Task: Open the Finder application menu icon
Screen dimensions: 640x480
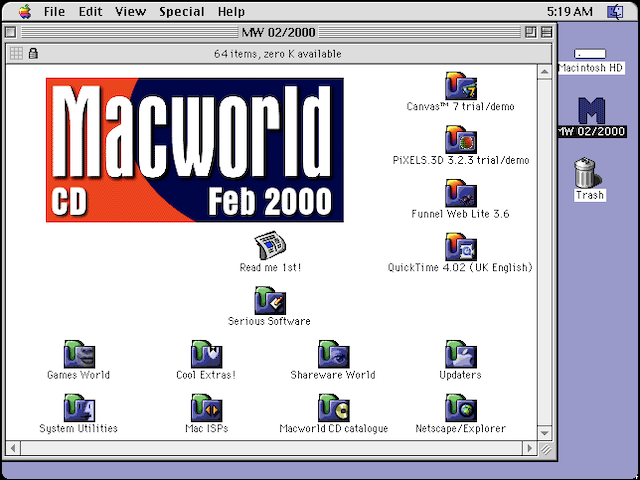Action: click(615, 11)
